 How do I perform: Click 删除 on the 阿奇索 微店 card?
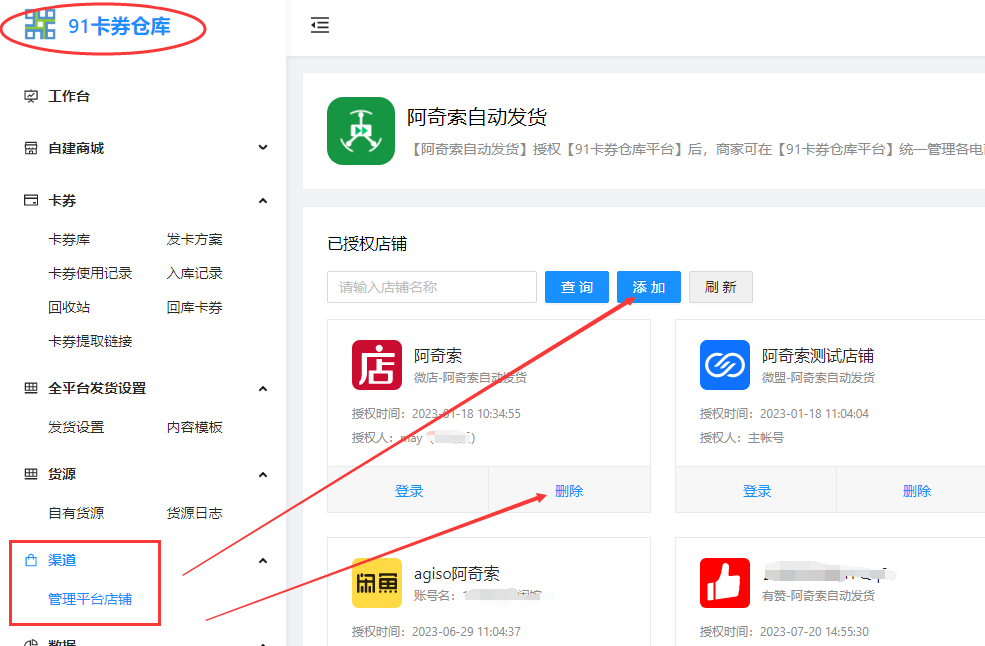569,491
